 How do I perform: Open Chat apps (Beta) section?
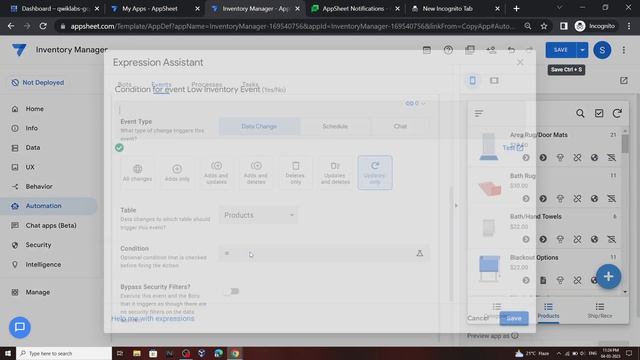coord(51,225)
